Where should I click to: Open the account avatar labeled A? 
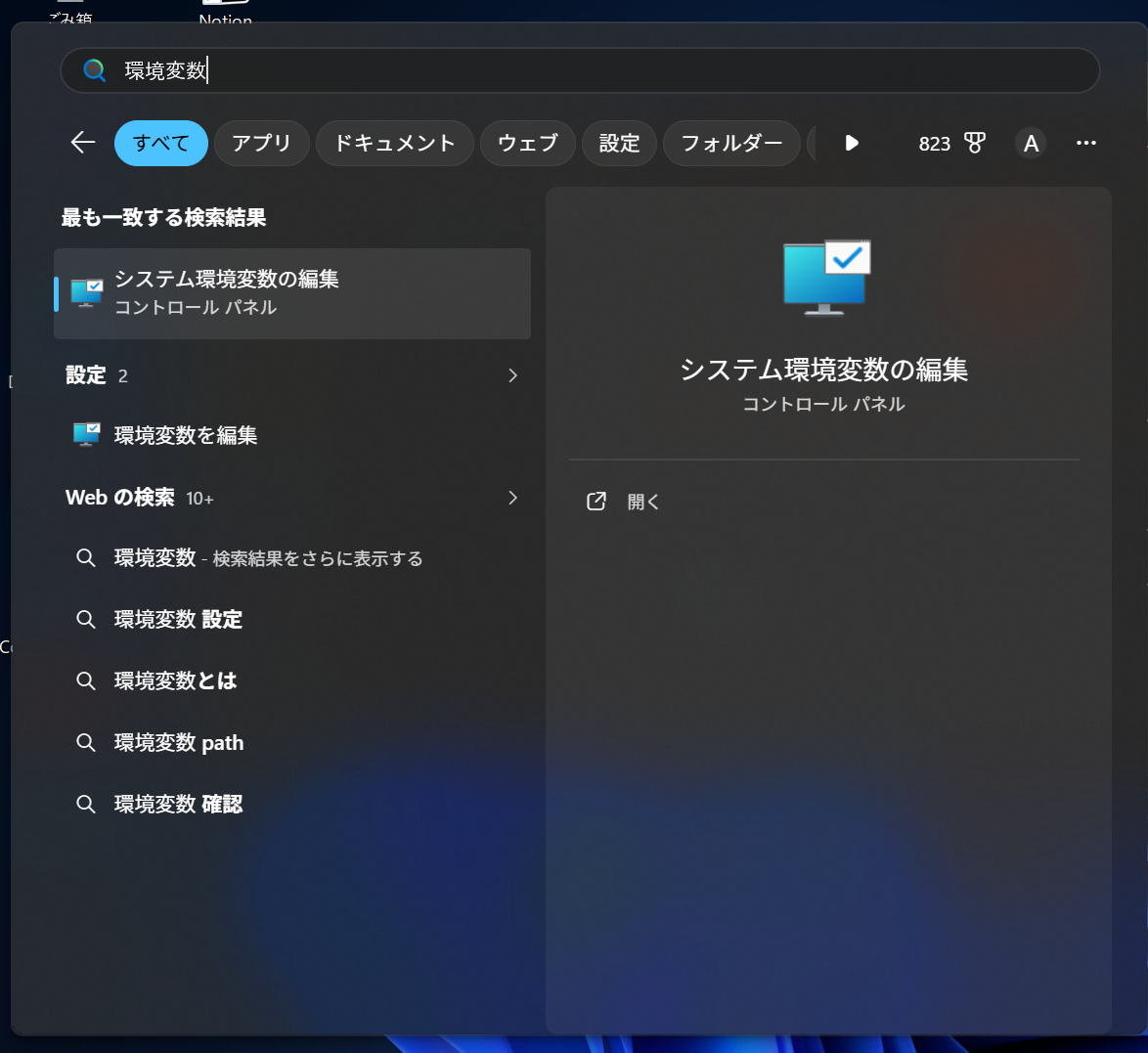(1030, 144)
